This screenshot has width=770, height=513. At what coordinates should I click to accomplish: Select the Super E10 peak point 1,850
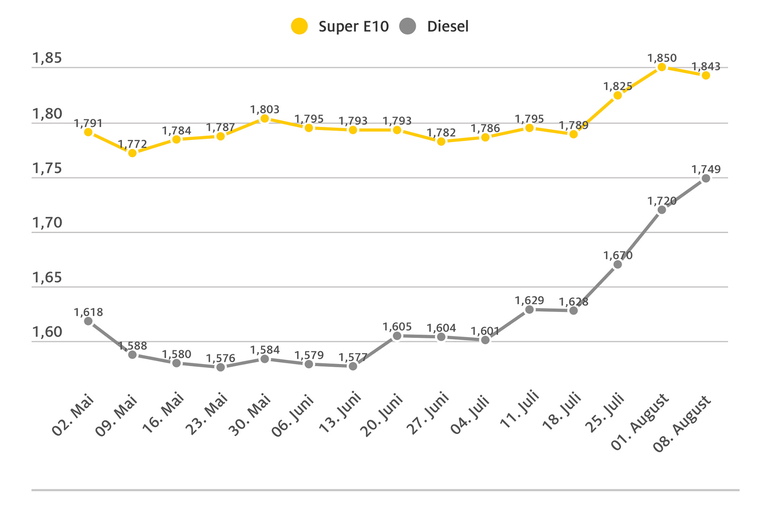click(662, 67)
